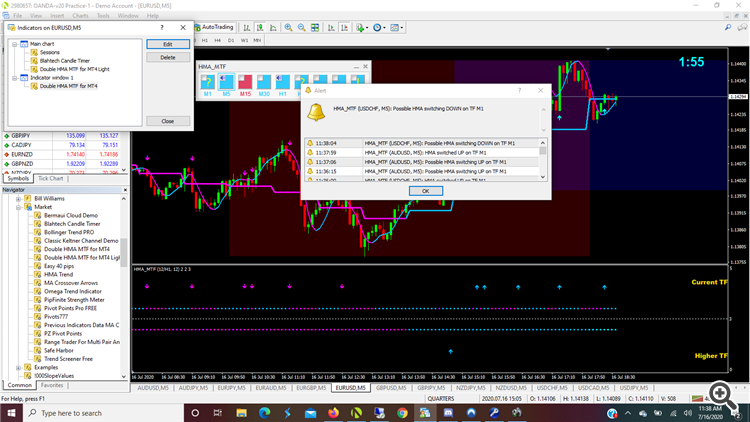This screenshot has height=422, width=750.
Task: Select the D1 timeframe button
Action: (x=231, y=41)
